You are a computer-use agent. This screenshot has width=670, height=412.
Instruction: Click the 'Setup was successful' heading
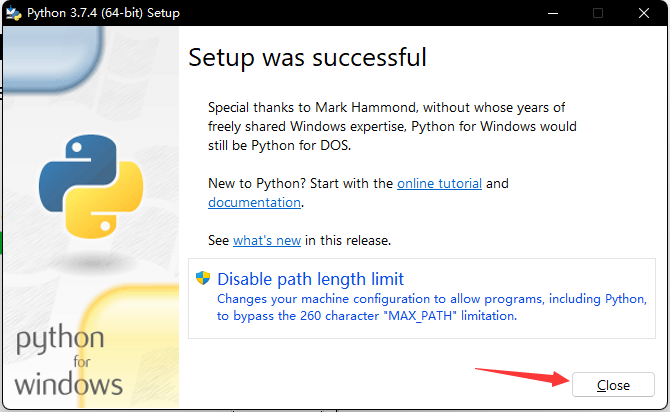point(307,57)
